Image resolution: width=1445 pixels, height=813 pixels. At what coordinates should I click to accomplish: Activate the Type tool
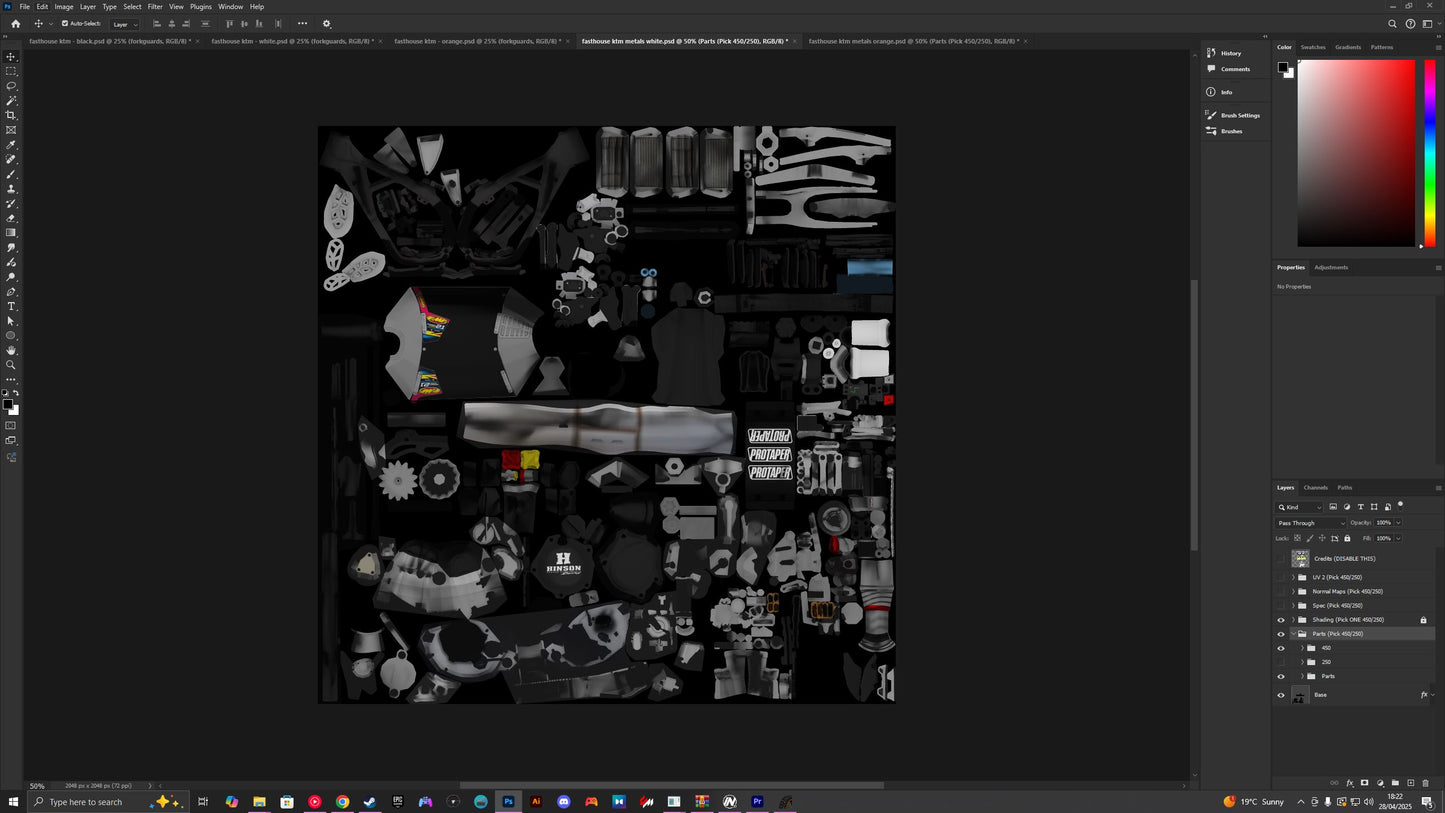coord(11,306)
